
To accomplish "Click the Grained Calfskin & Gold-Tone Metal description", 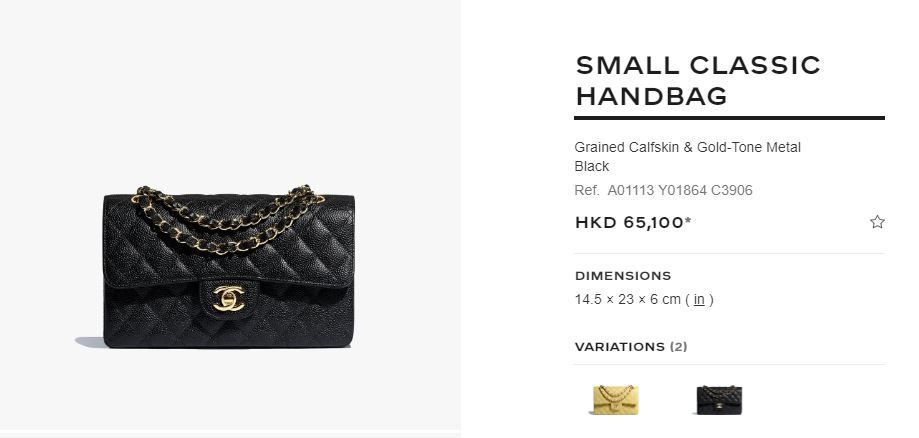I will [x=687, y=148].
